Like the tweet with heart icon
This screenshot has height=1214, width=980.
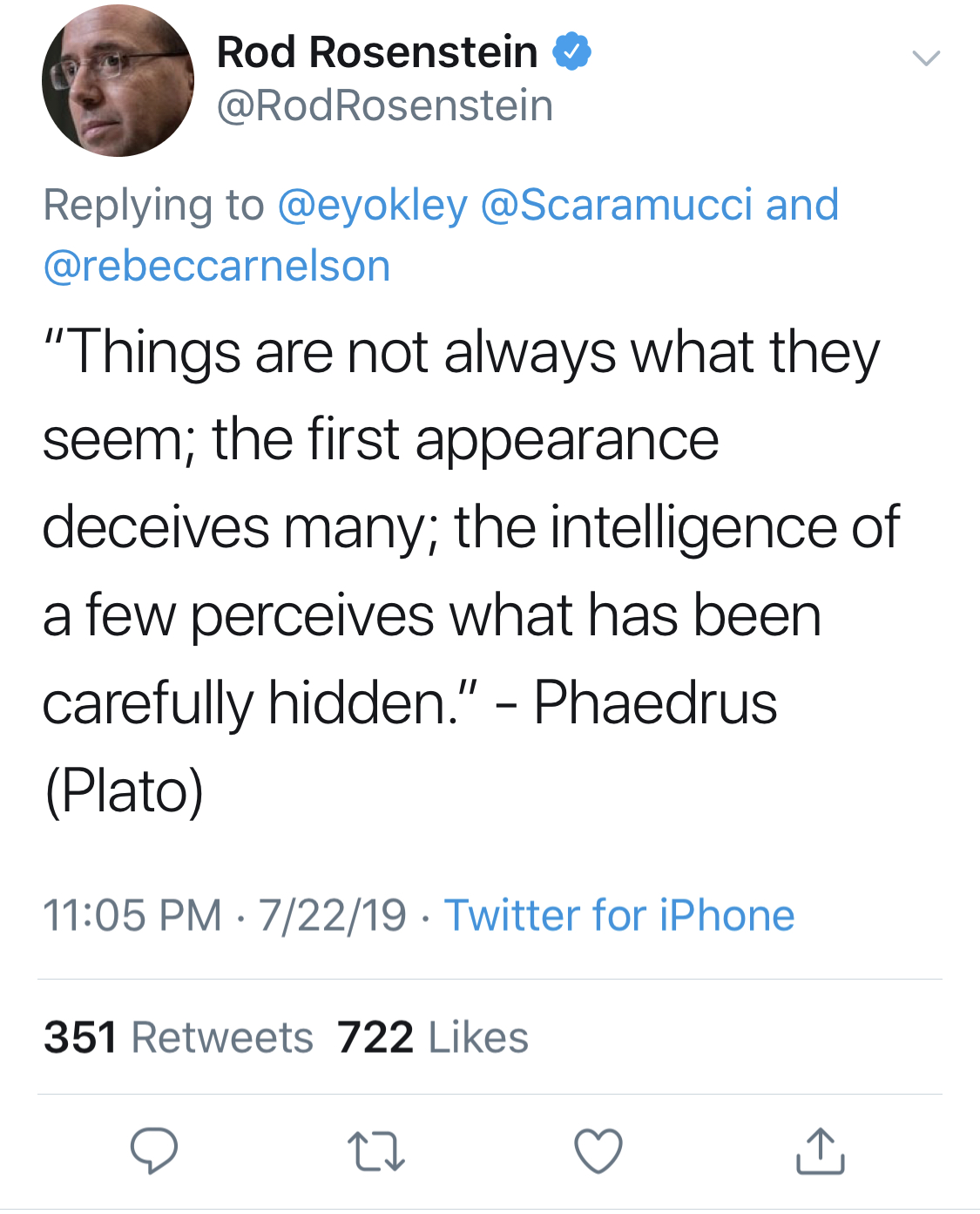pos(598,1150)
